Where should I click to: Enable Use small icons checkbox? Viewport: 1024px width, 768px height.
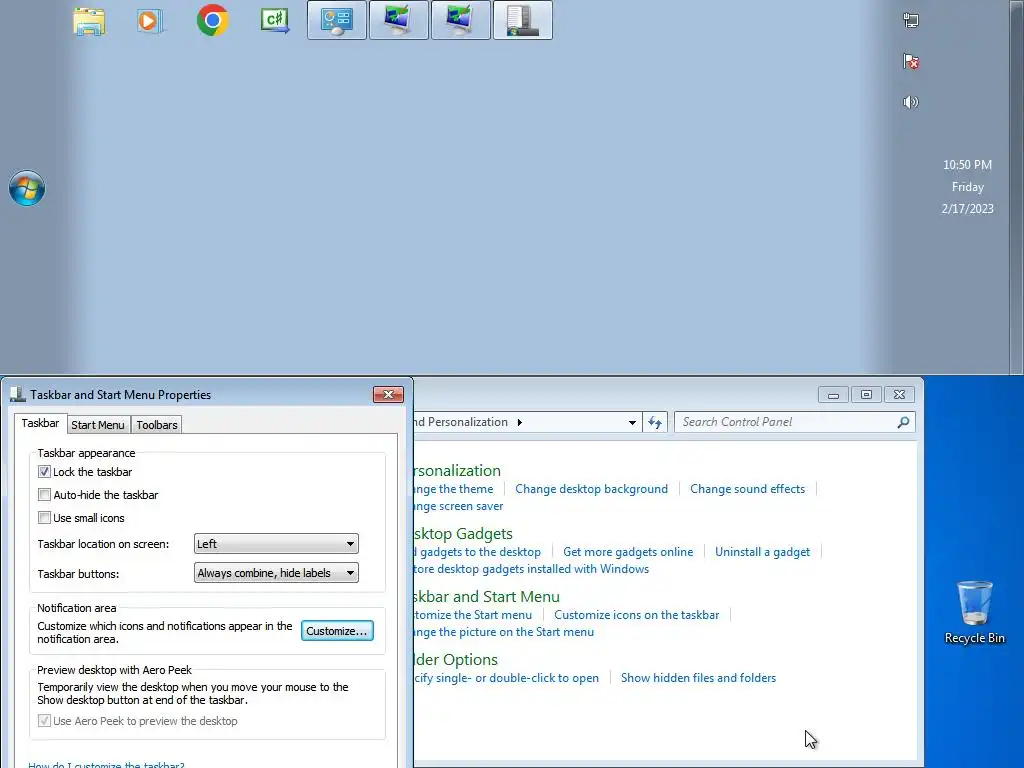(x=44, y=517)
